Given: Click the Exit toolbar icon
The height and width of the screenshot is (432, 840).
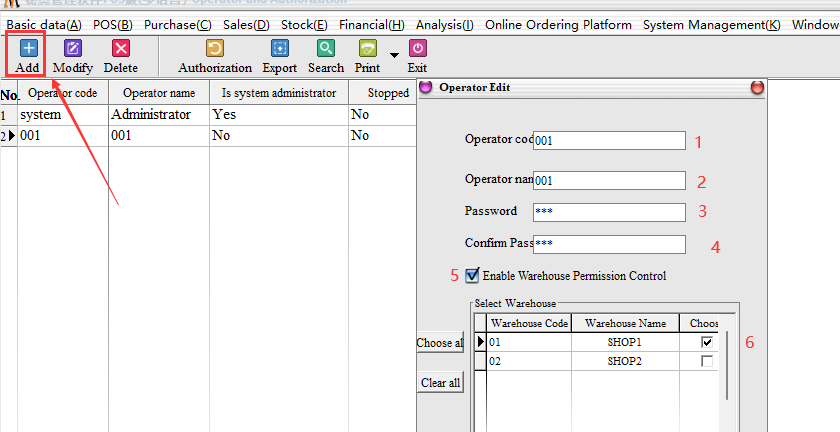Looking at the screenshot, I should click(417, 48).
